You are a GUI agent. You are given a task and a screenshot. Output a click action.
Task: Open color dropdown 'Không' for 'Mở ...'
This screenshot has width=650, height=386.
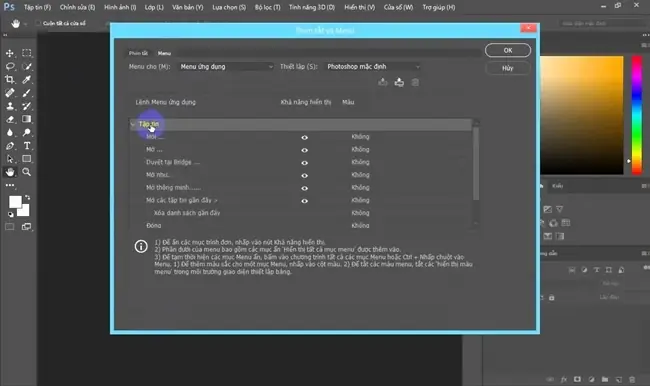[x=360, y=149]
